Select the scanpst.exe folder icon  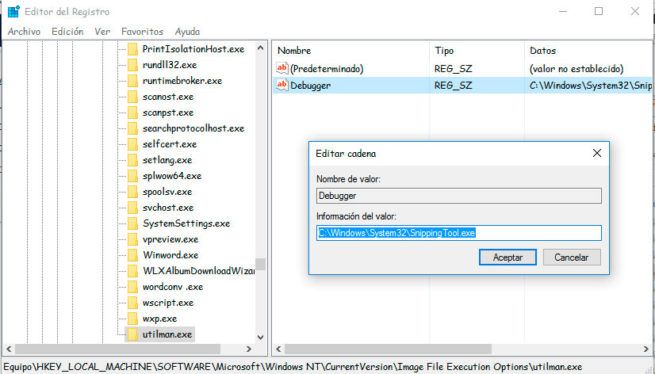(133, 113)
